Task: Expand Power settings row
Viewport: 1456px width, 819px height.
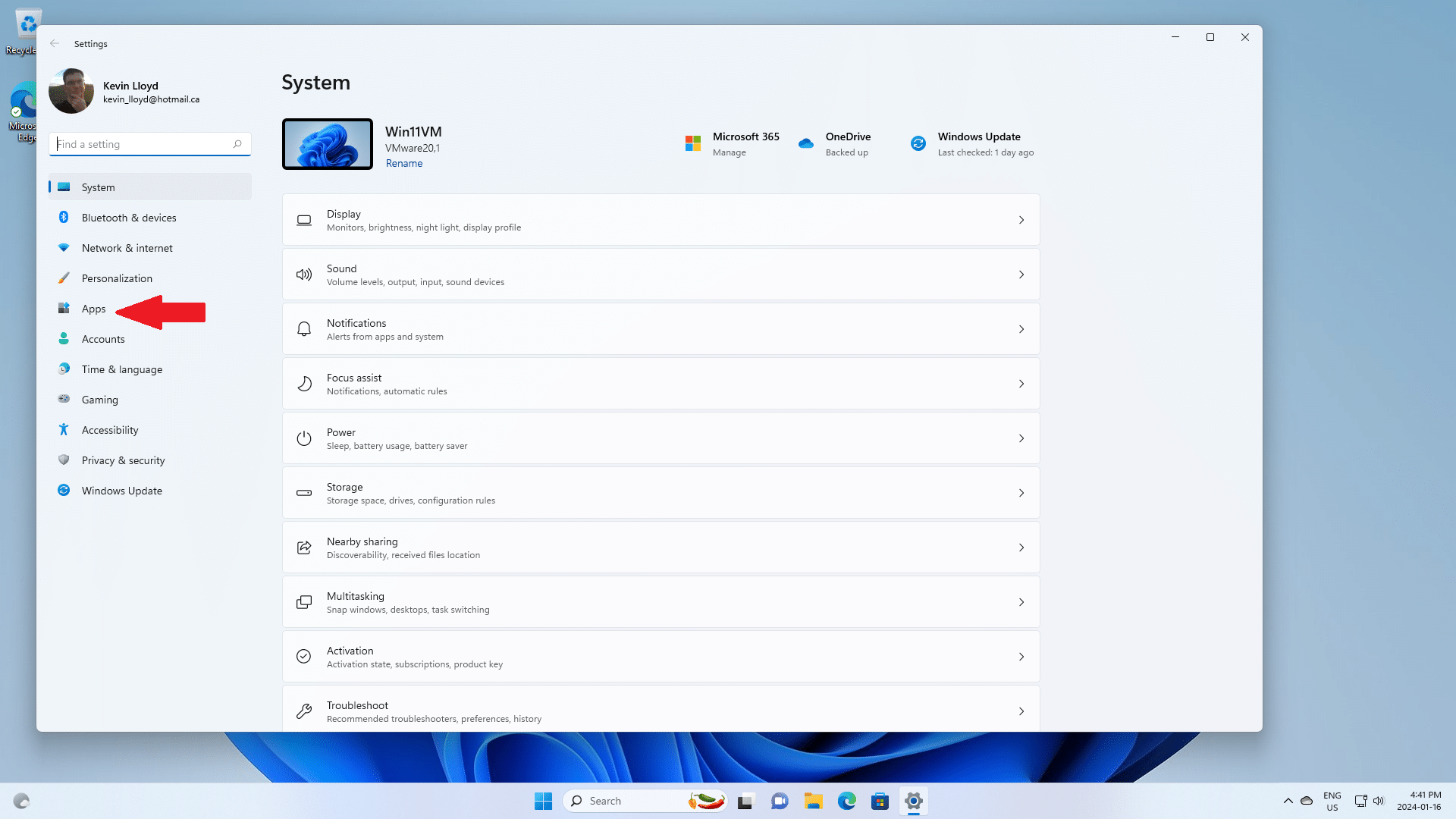Action: click(x=660, y=438)
